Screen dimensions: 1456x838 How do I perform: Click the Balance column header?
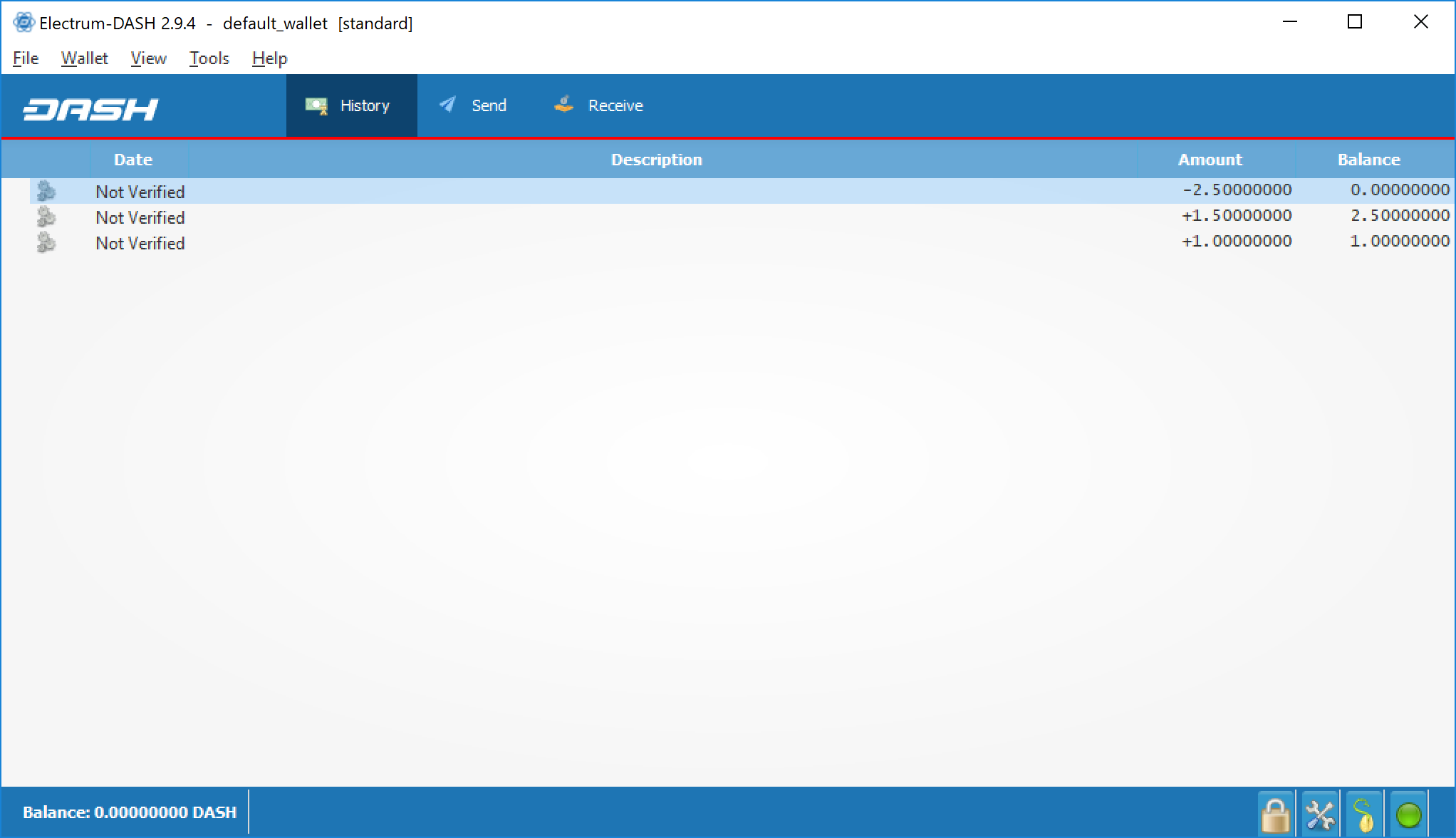click(x=1368, y=160)
